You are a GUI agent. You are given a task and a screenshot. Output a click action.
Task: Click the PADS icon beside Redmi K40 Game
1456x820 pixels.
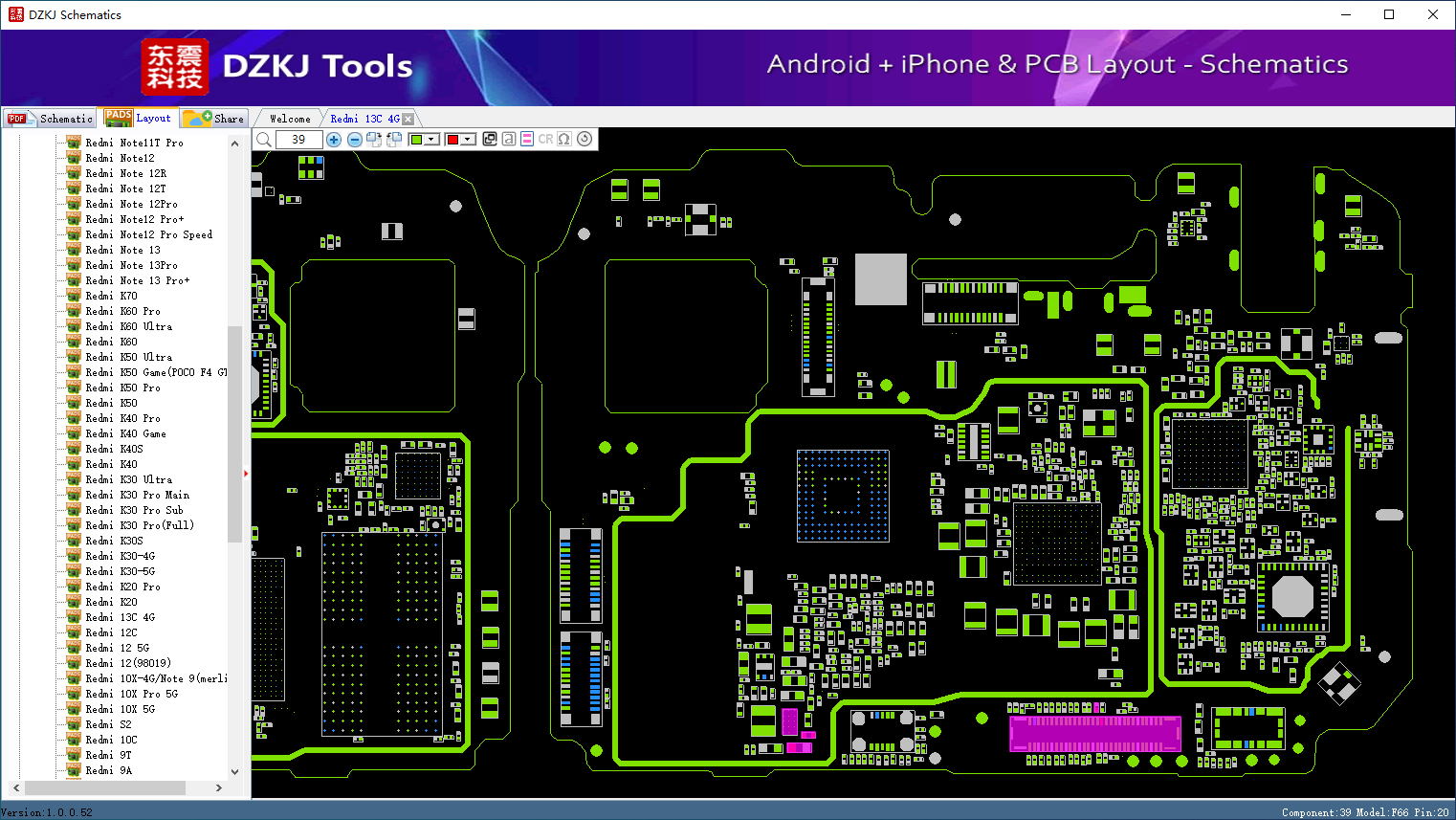(74, 432)
